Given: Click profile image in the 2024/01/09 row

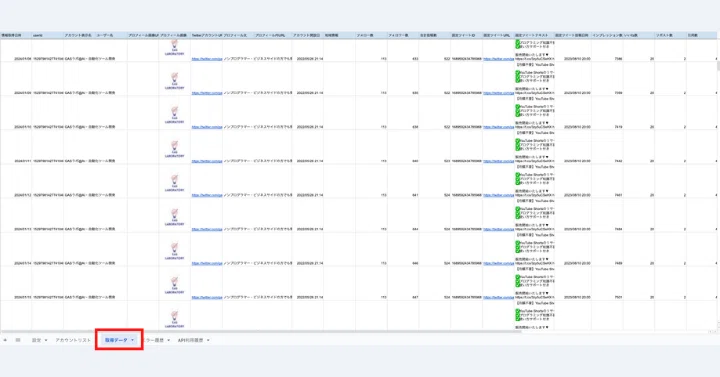Looking at the screenshot, I should coord(174,81).
